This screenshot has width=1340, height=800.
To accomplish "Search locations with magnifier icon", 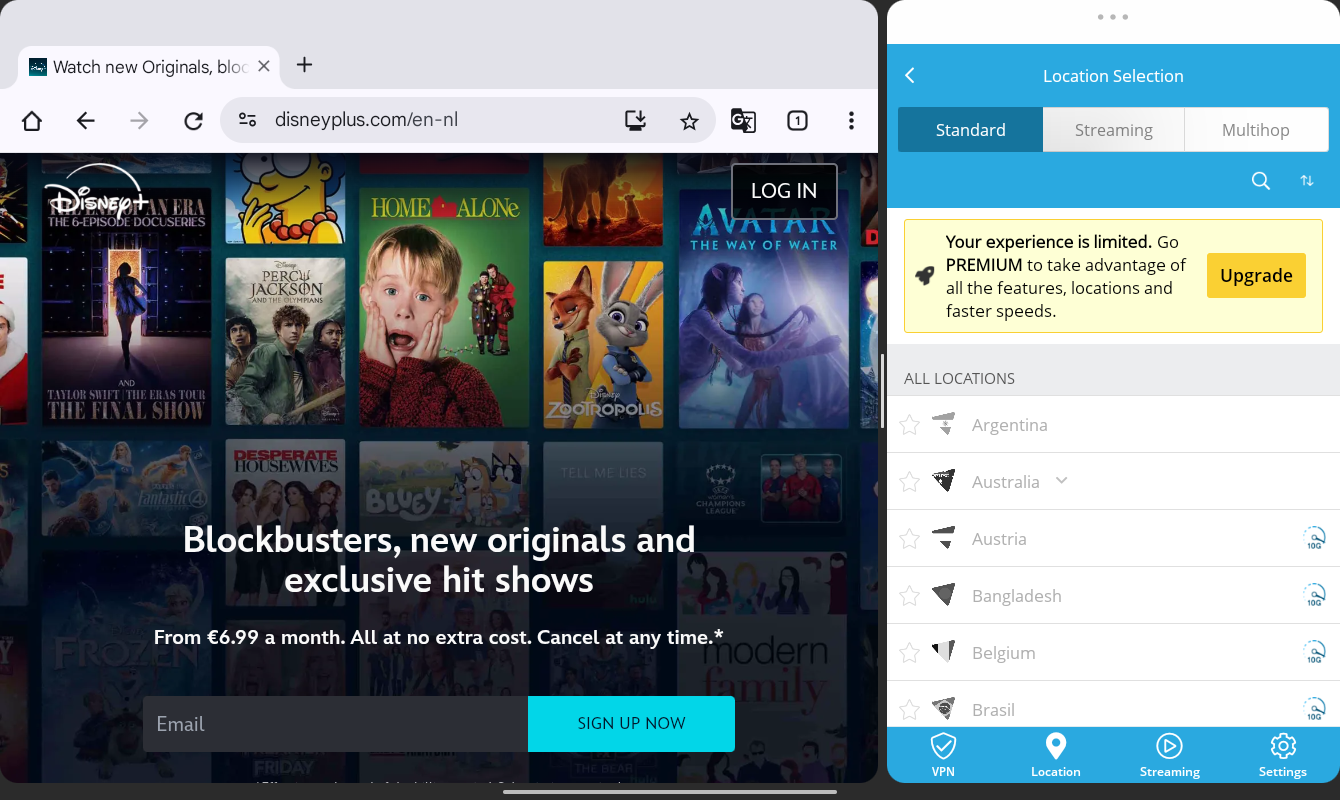I will coord(1261,181).
